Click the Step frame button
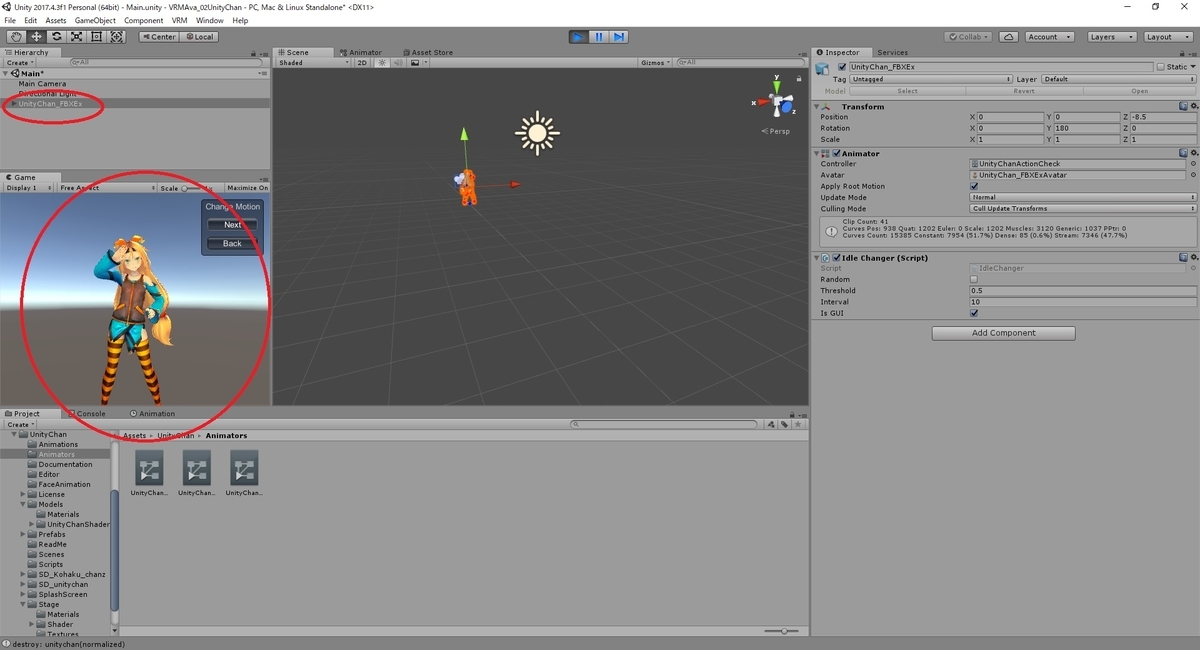The width and height of the screenshot is (1200, 650). pos(619,37)
